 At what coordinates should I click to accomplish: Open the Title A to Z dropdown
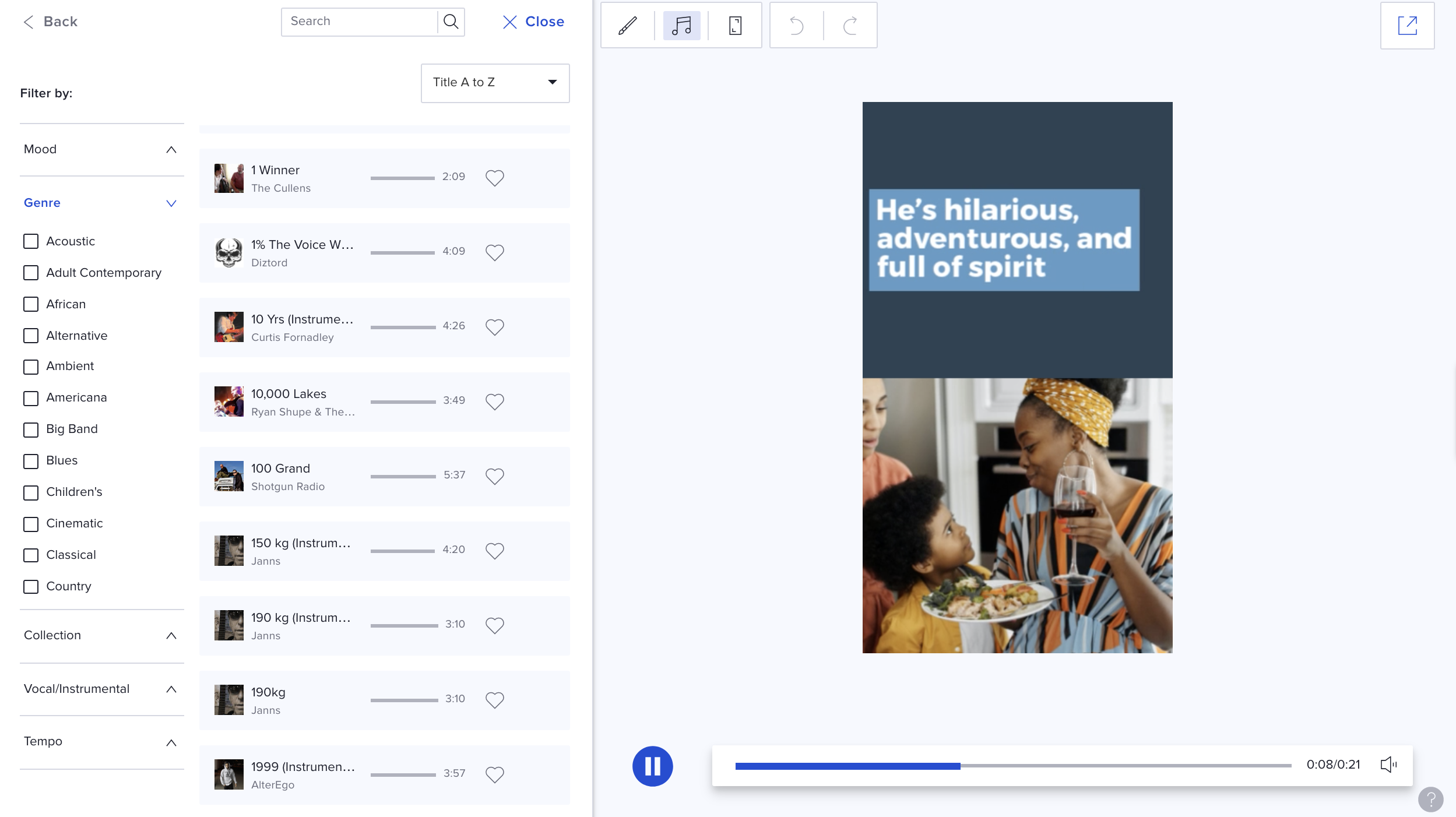tap(495, 83)
